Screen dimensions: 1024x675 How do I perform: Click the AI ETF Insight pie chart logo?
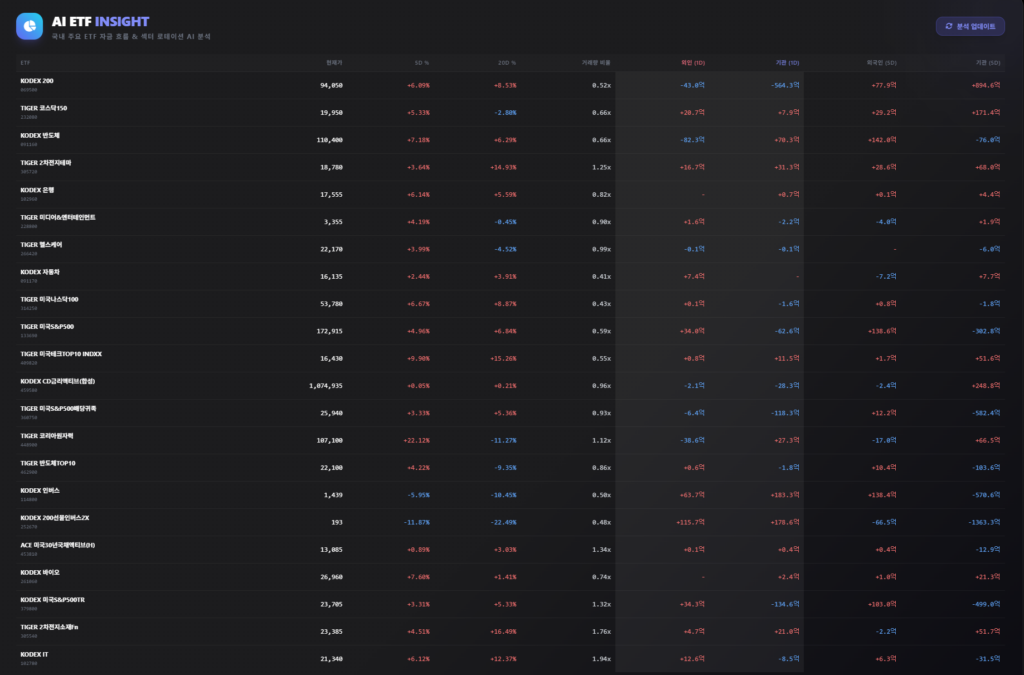tap(29, 26)
